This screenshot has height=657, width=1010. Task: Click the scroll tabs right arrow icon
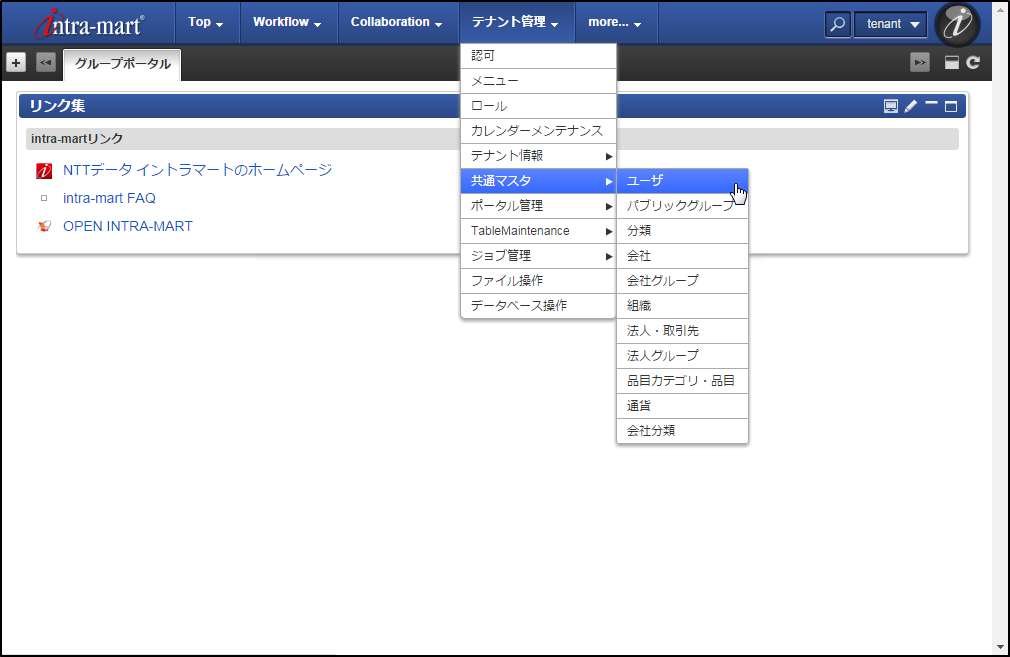[x=919, y=62]
